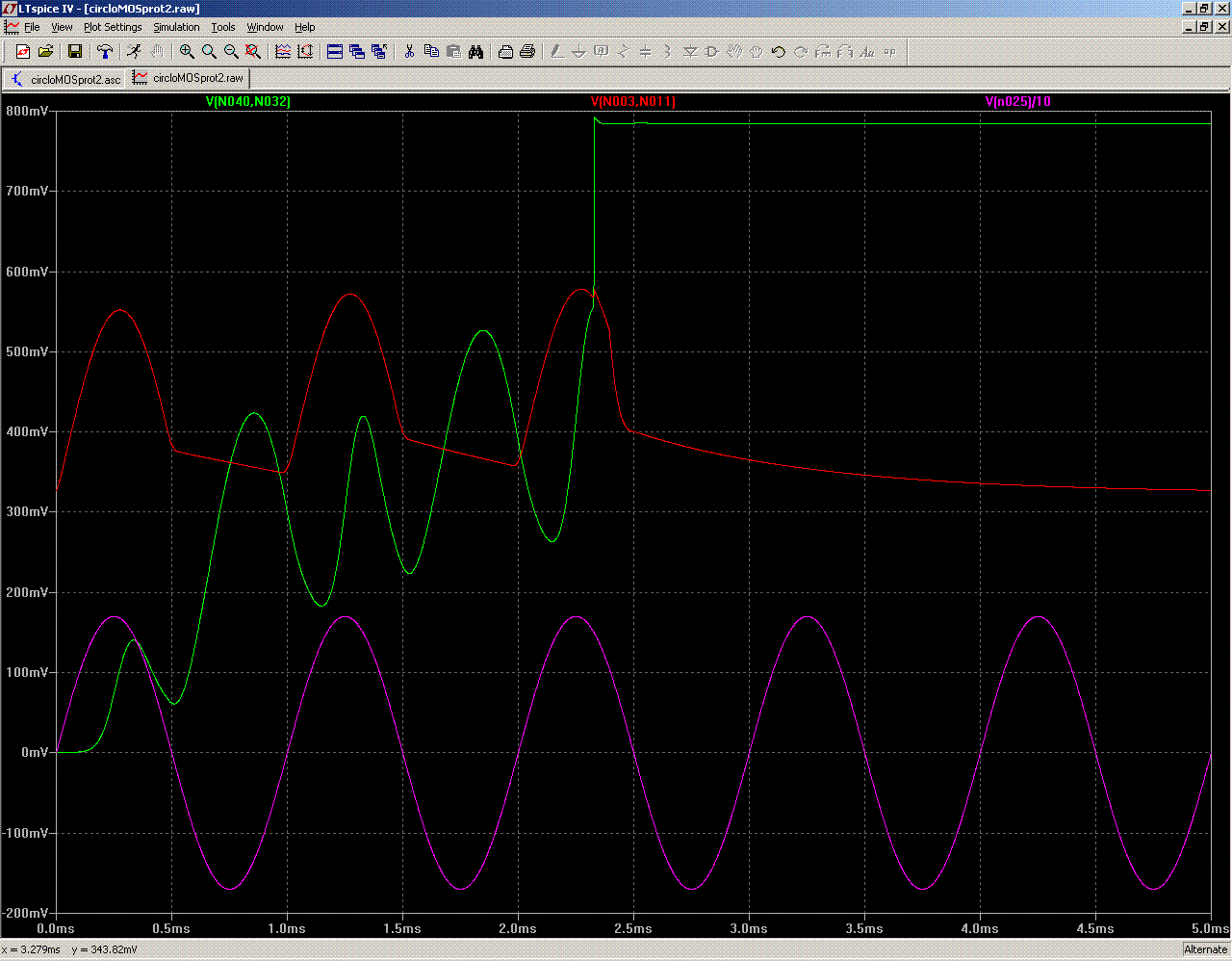Open the Plot Settings menu
Image resolution: width=1232 pixels, height=961 pixels.
(x=113, y=27)
